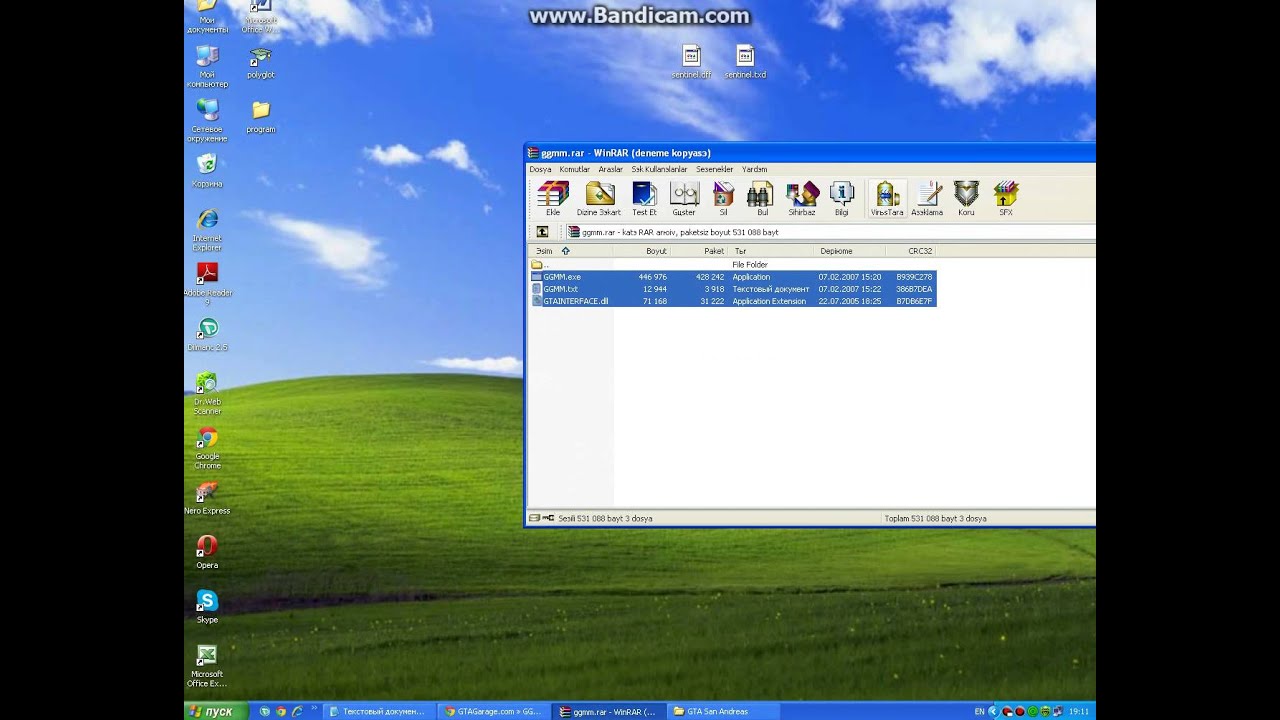The image size is (1280, 720).
Task: Click the Ekle (add) toolbar icon
Action: tap(553, 198)
